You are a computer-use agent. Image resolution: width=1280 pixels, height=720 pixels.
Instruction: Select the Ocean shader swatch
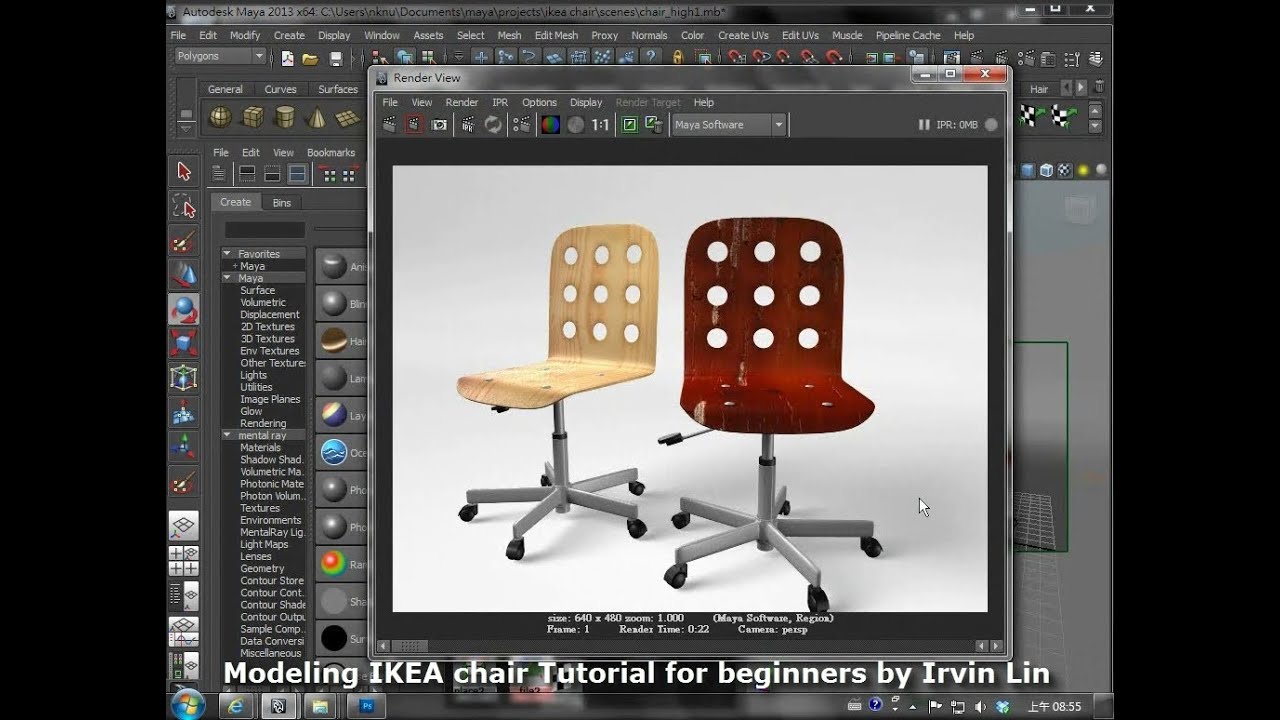tap(334, 453)
